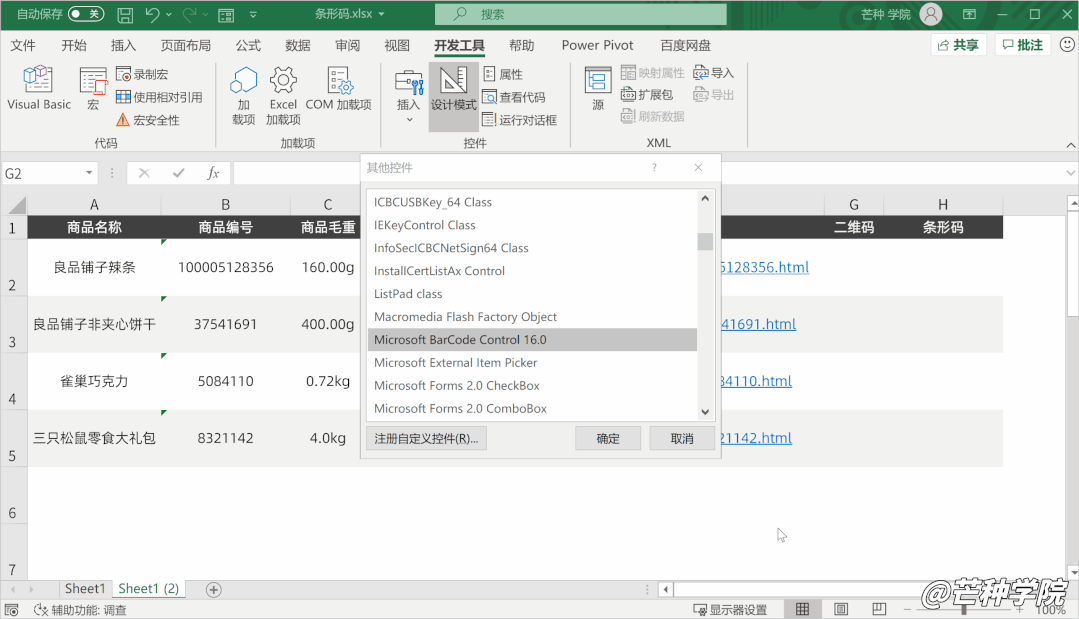The width and height of the screenshot is (1079, 619).
Task: Select the Sheet1 worksheet tab
Action: (x=84, y=589)
